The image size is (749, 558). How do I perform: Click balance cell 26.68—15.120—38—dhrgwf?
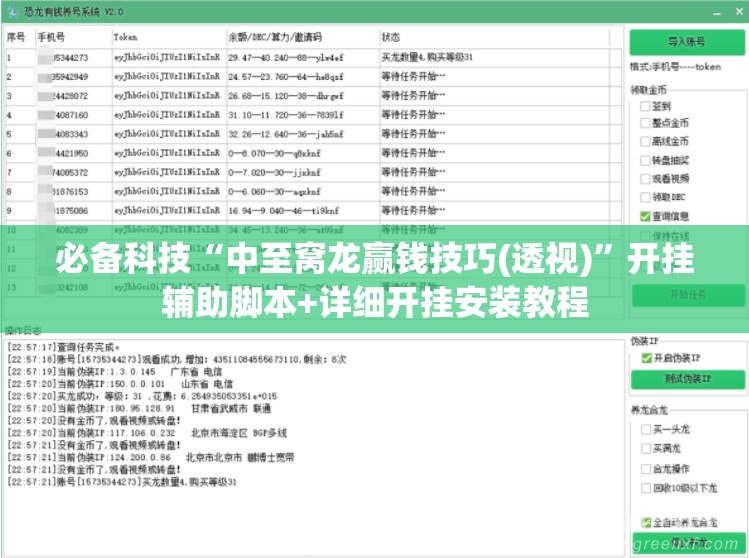pyautogui.click(x=286, y=96)
